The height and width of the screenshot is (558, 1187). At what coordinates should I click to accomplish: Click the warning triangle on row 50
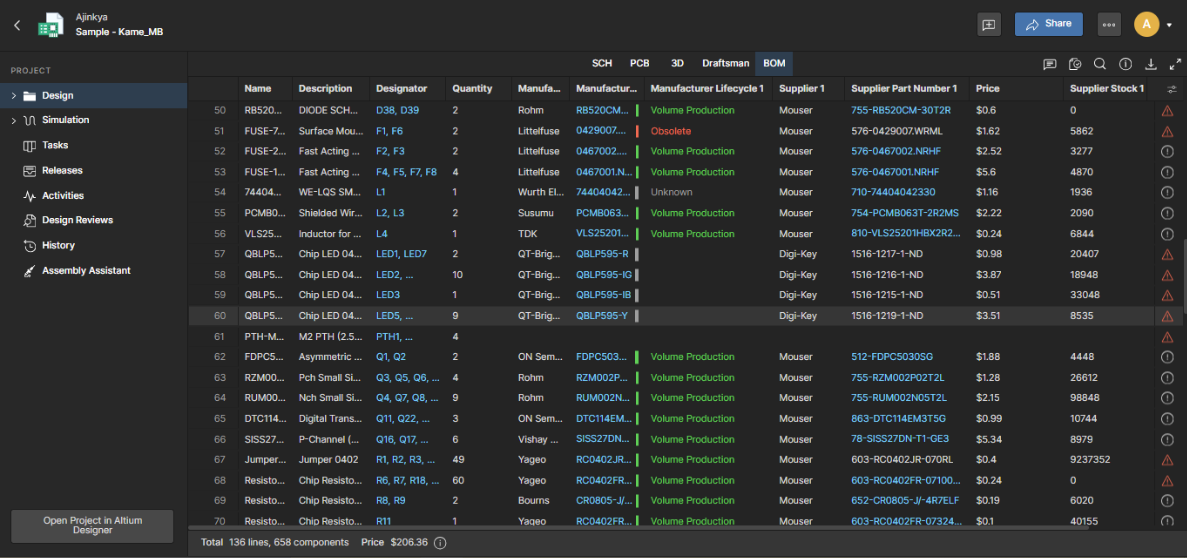[1167, 111]
